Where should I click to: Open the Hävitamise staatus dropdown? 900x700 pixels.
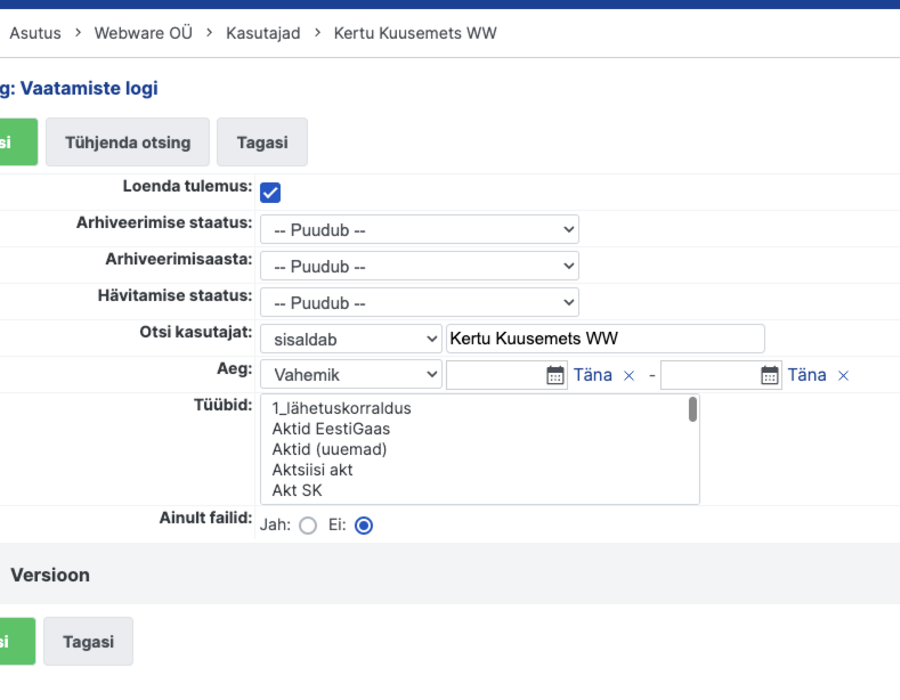point(420,302)
